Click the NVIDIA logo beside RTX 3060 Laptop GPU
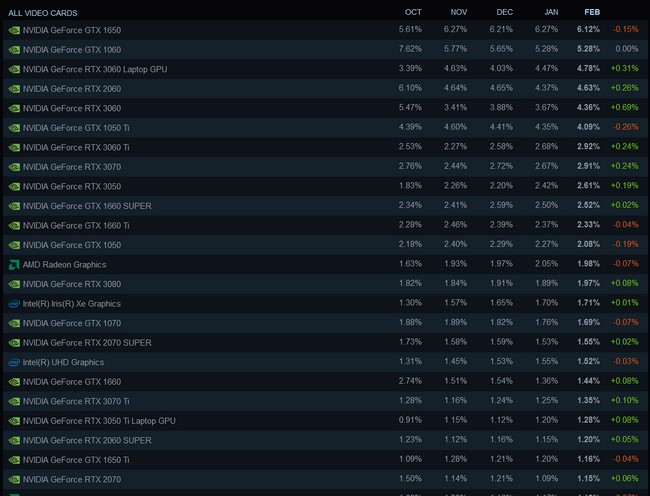The image size is (650, 496). click(x=14, y=69)
